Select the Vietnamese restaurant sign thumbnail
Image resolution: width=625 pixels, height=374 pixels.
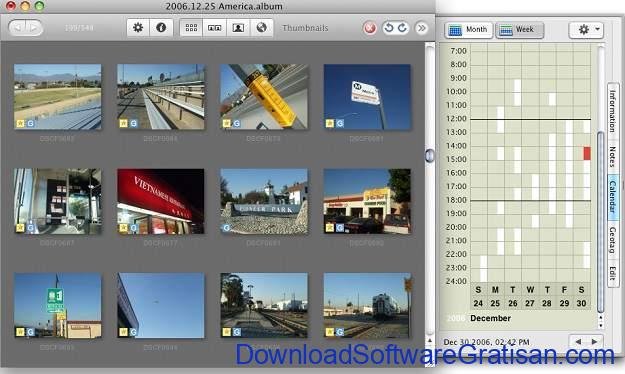[161, 201]
